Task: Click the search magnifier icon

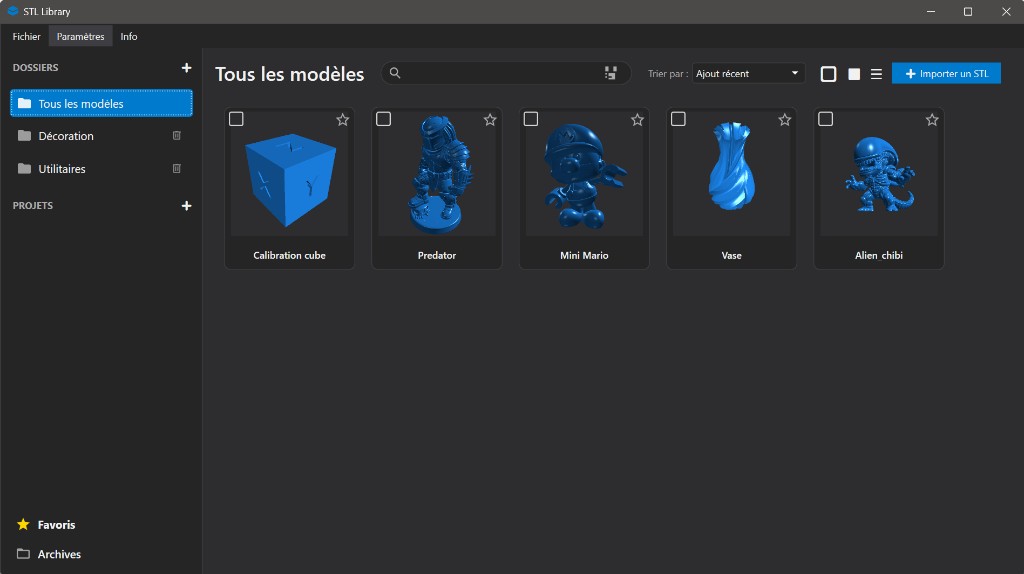Action: [x=395, y=73]
